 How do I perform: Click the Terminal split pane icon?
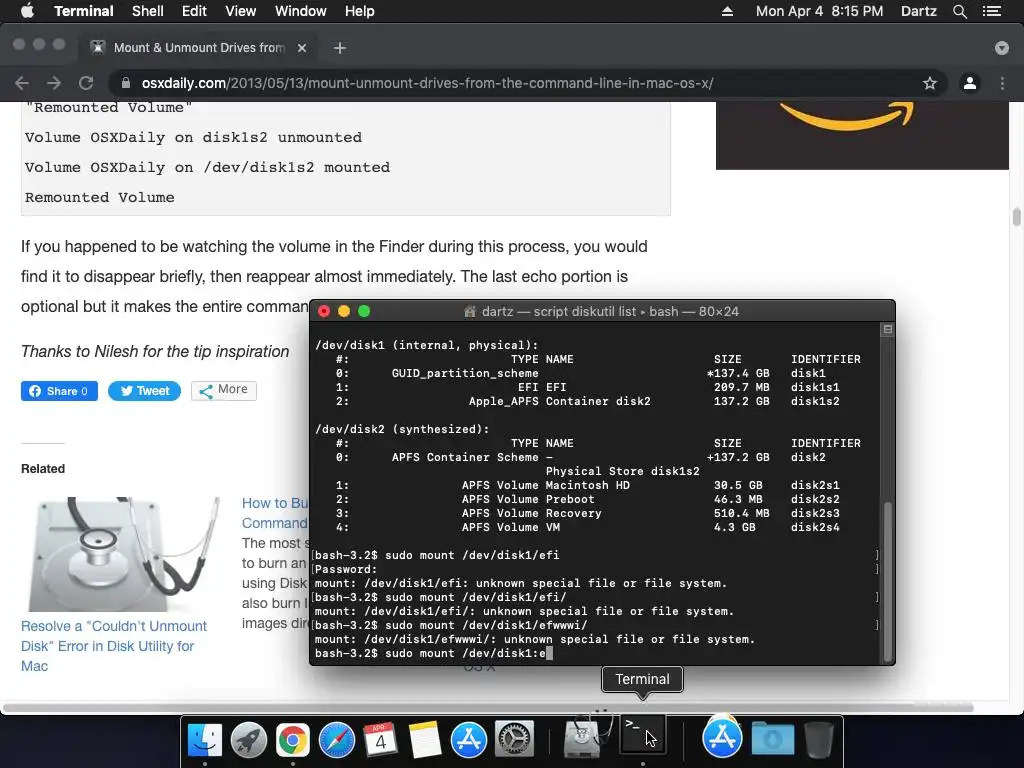888,329
